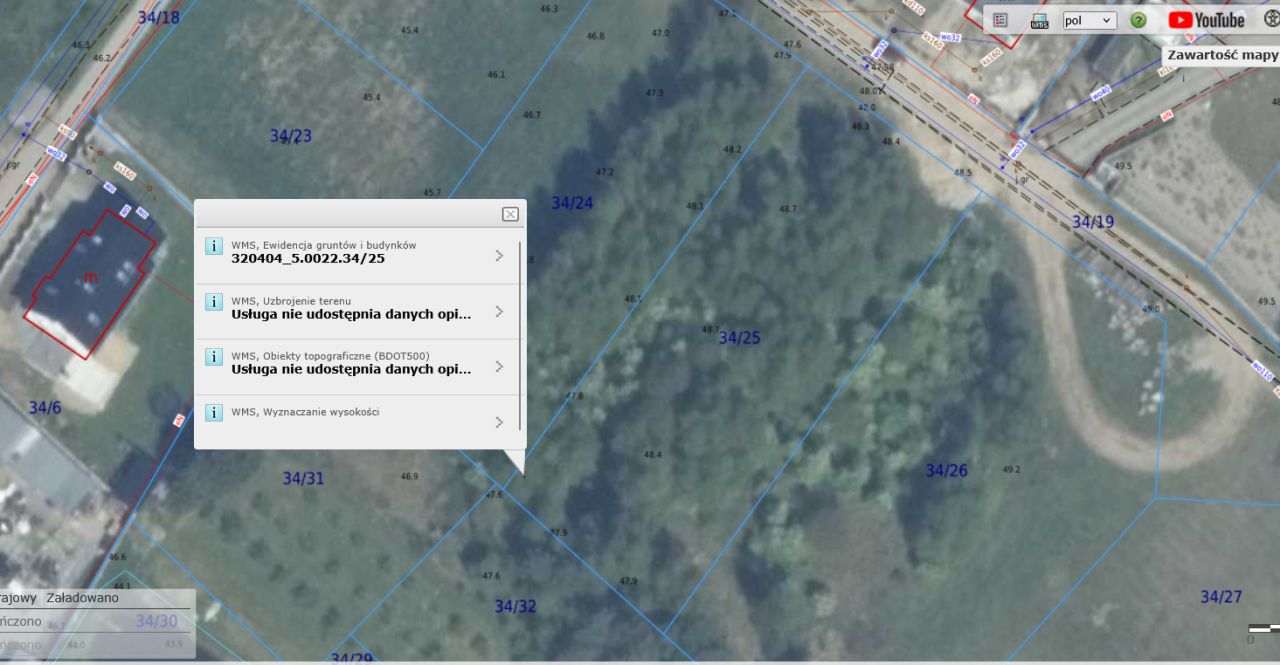Screen dimensions: 1280x665
Task: Open the YouTube link
Action: pos(1206,20)
